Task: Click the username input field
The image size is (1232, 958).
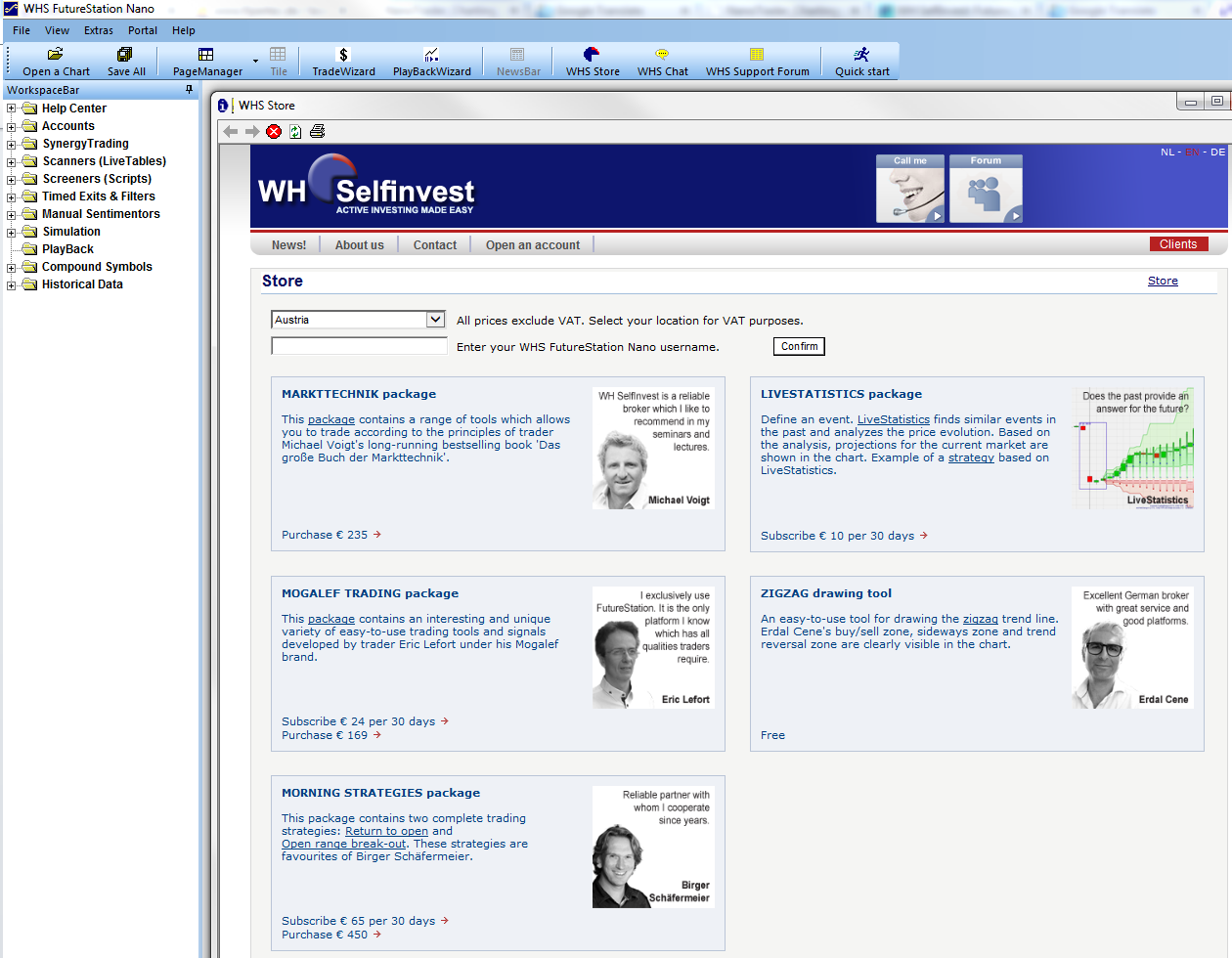Action: point(359,346)
